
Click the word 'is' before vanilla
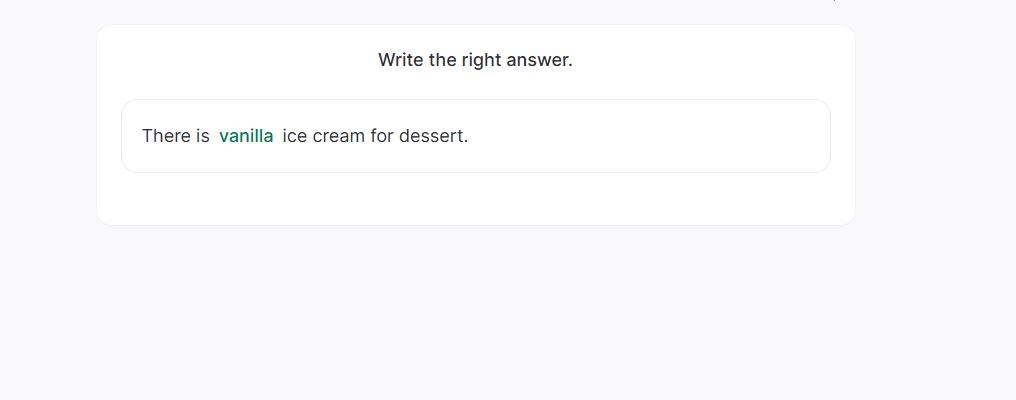coord(203,136)
